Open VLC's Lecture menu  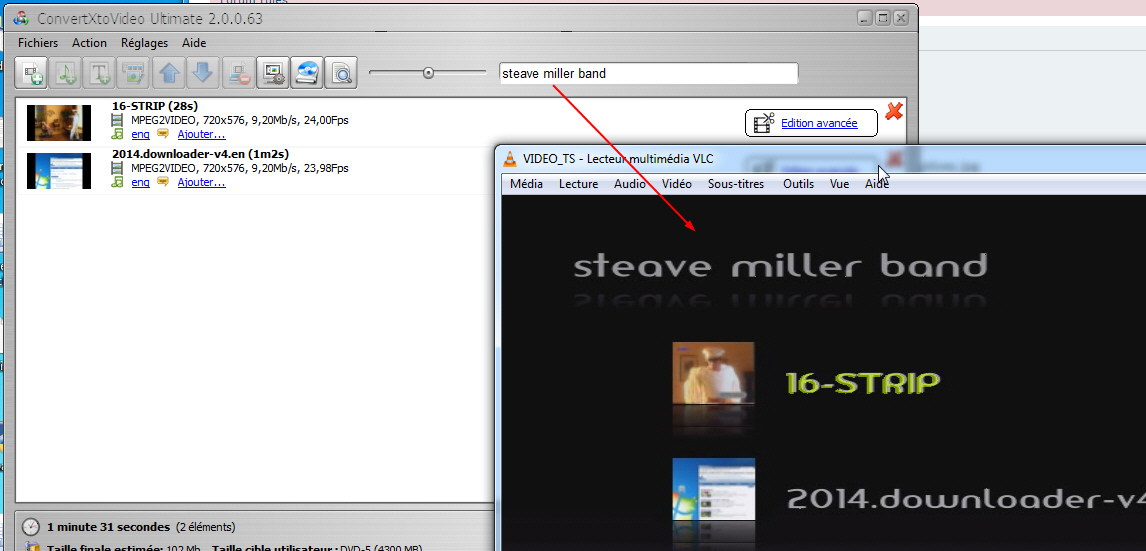(x=578, y=184)
